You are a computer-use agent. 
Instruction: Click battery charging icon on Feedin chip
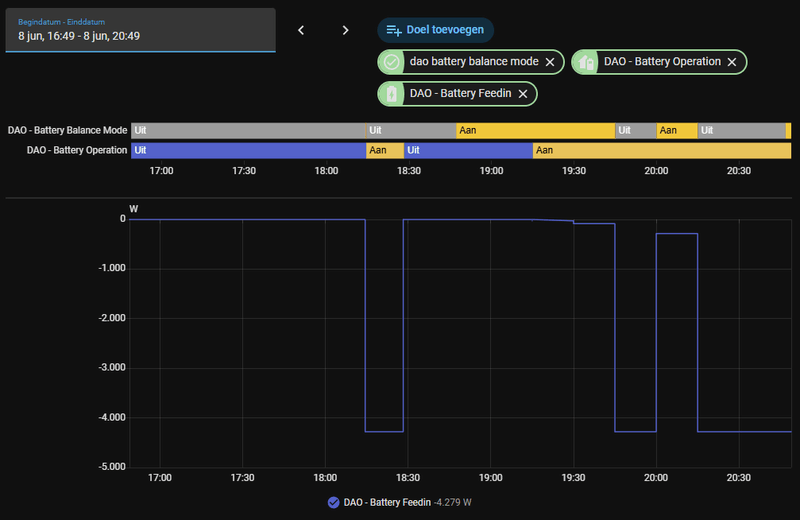point(391,94)
